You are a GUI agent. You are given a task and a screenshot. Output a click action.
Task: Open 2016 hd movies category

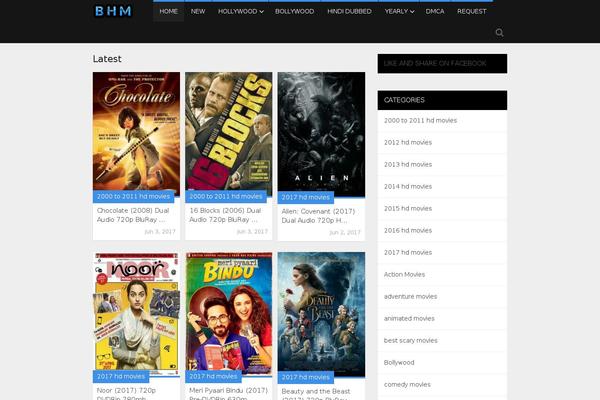coord(408,230)
